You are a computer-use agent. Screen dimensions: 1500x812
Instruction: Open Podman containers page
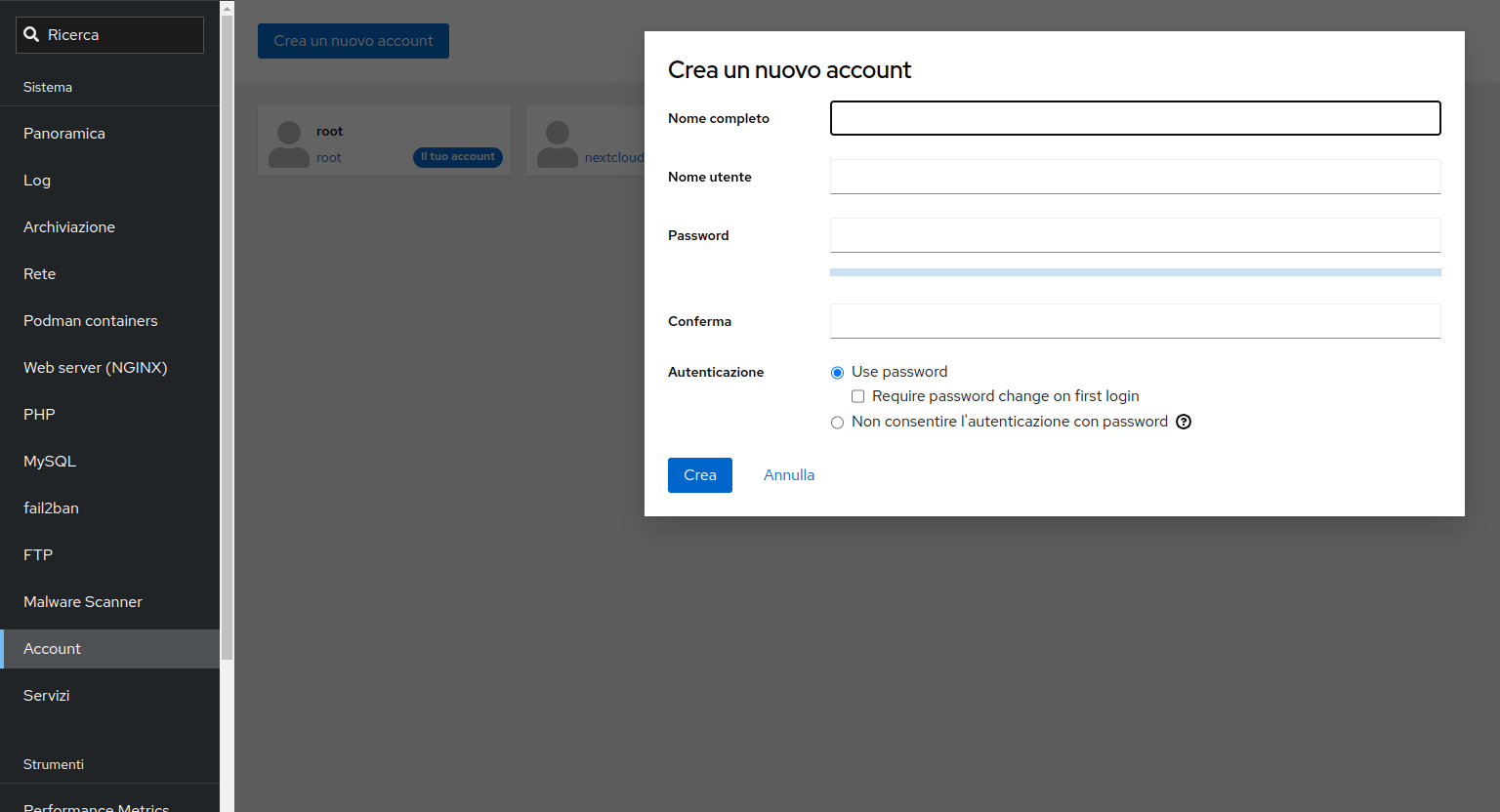point(109,321)
